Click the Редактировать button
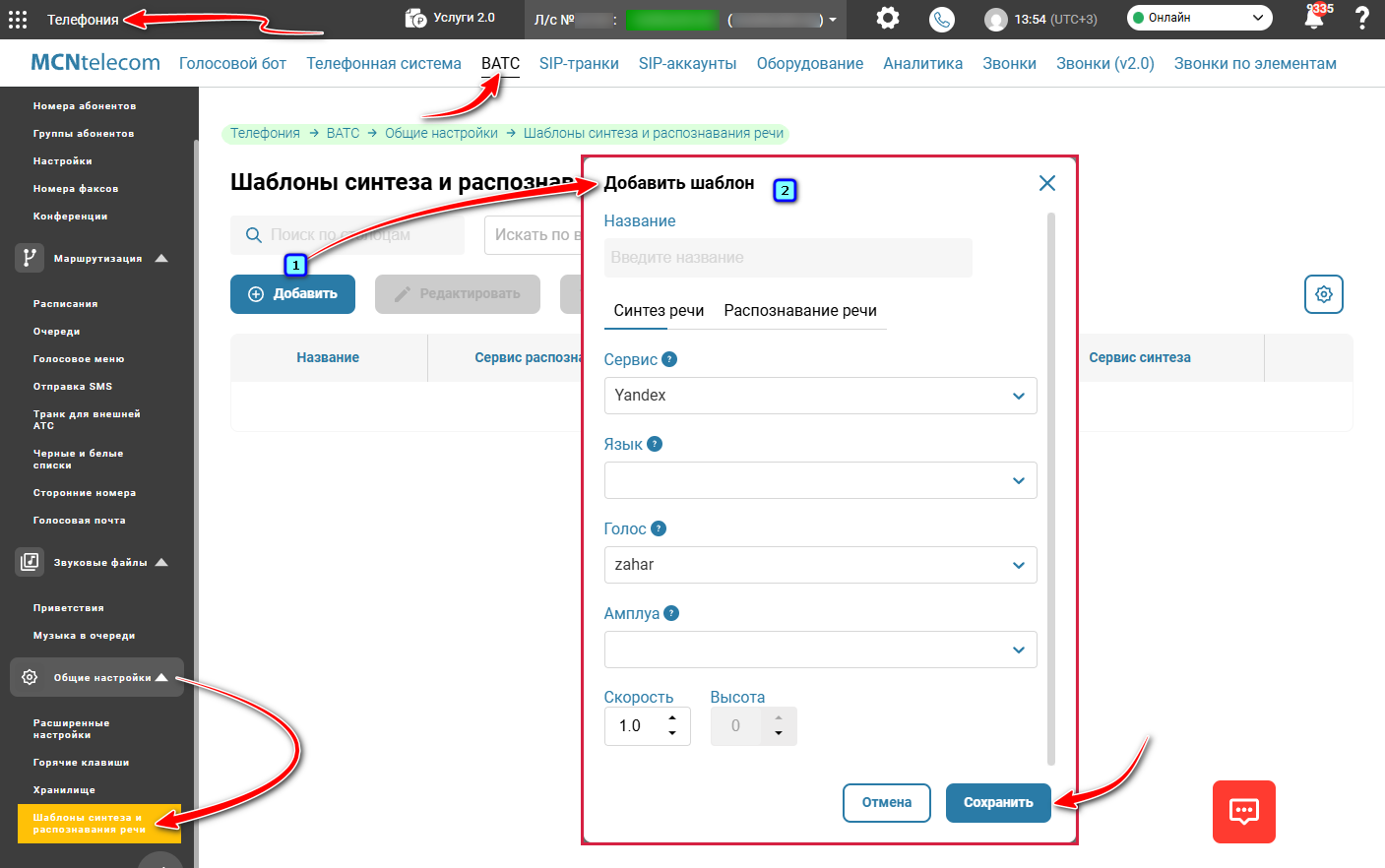 pyautogui.click(x=458, y=294)
